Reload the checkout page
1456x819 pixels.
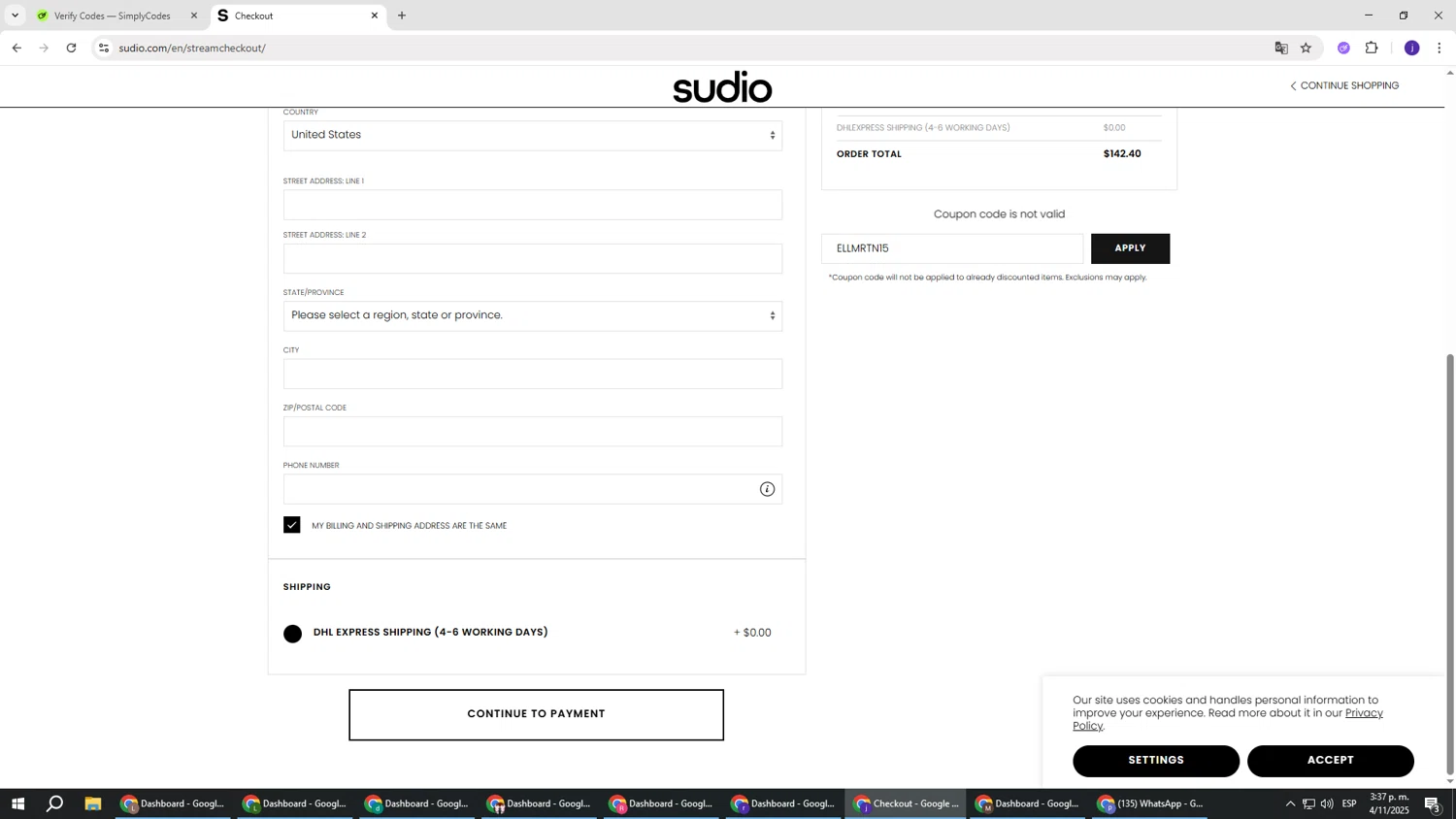(72, 48)
